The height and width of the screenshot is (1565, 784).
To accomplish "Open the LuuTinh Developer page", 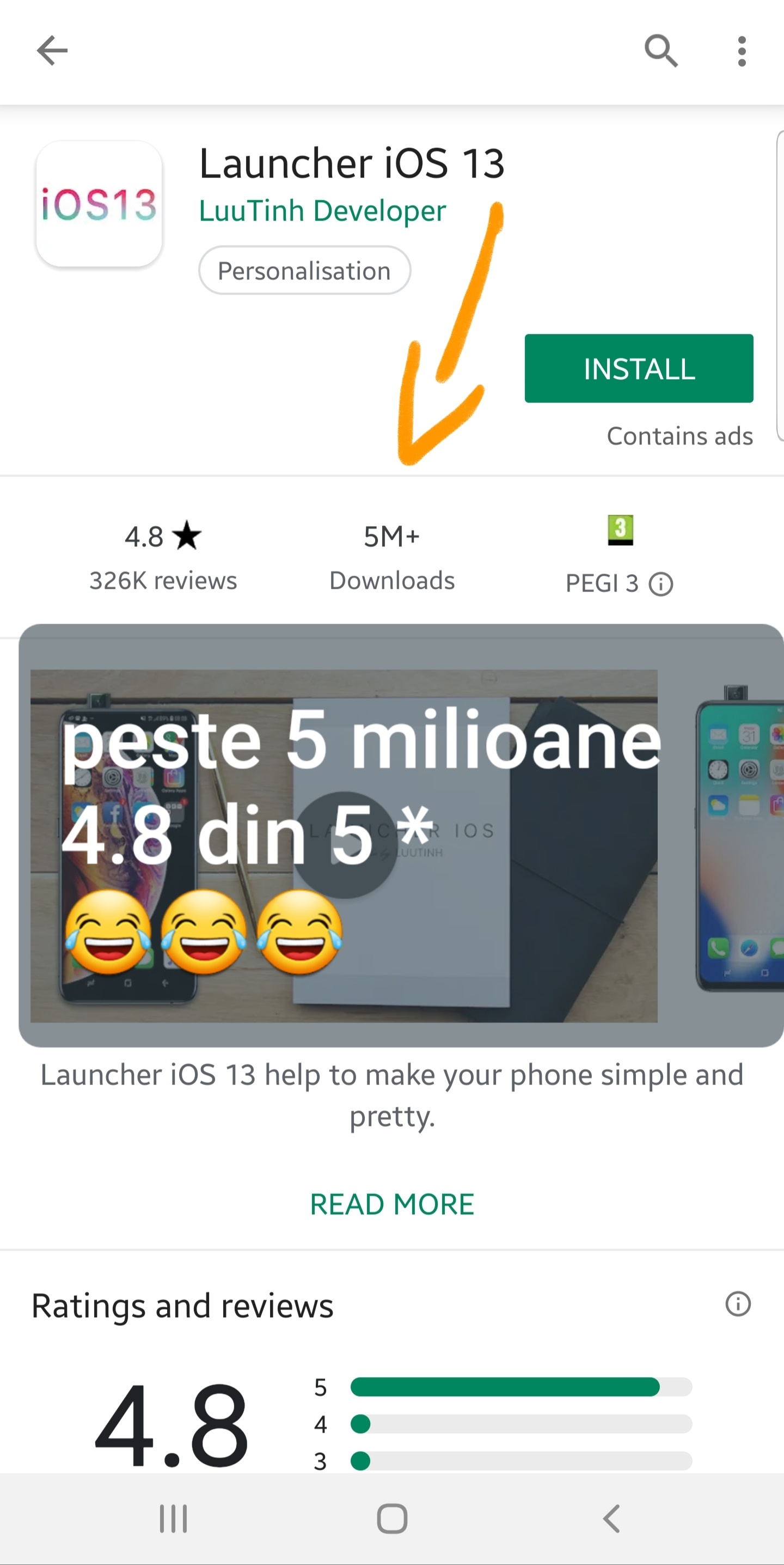I will (x=322, y=211).
